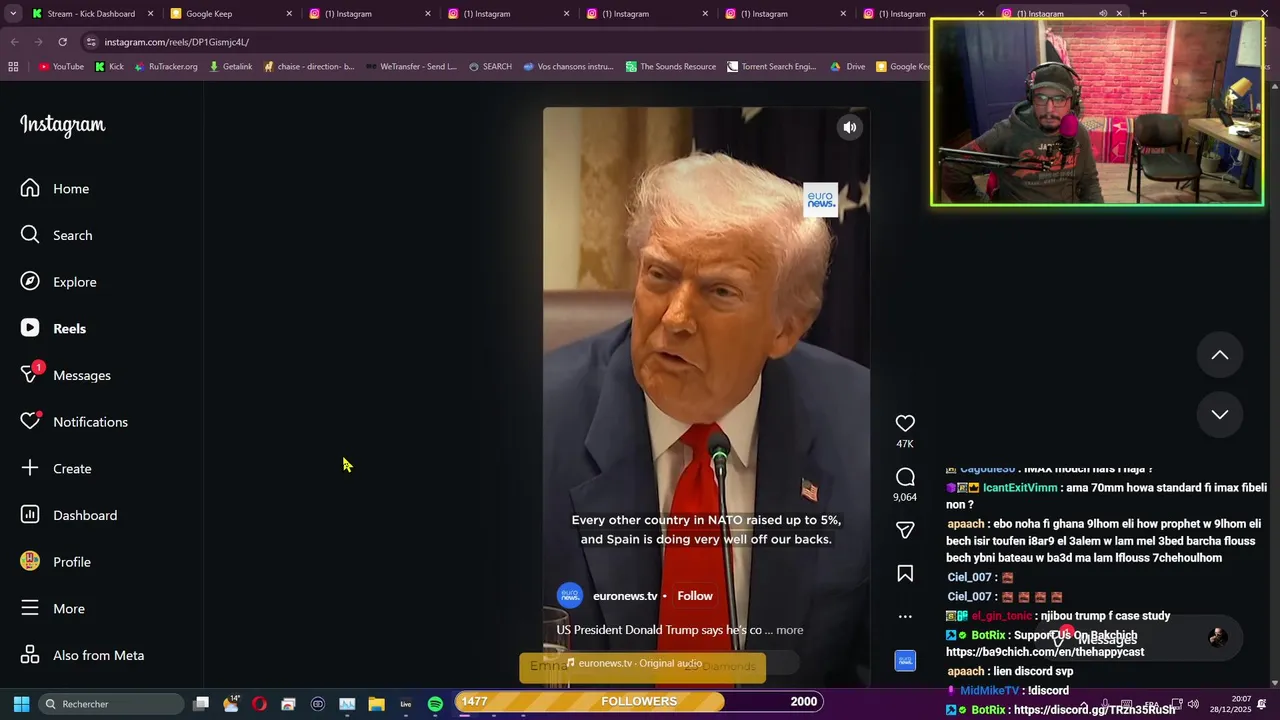Viewport: 1280px width, 720px height.
Task: Toggle the reel's audio with the speaker button
Action: tap(849, 127)
